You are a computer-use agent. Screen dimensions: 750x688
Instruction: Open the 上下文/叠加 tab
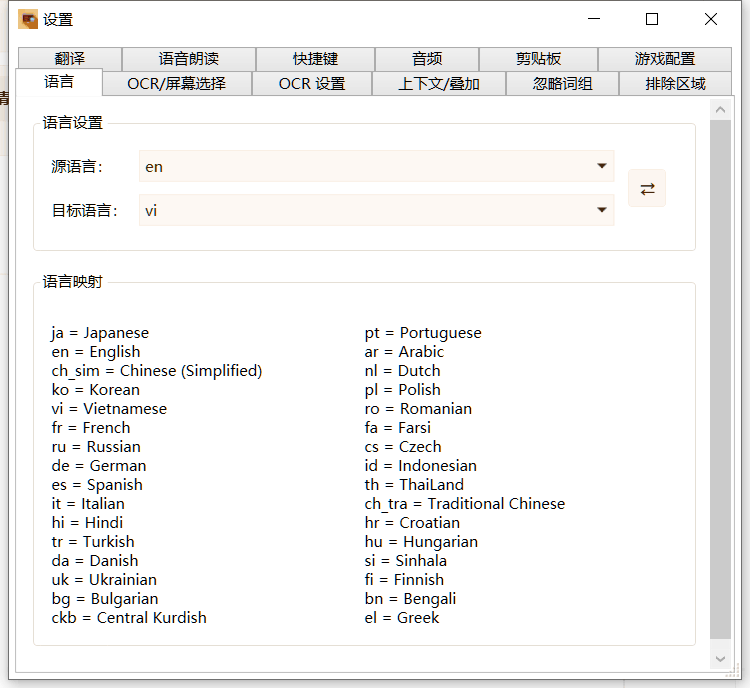439,84
